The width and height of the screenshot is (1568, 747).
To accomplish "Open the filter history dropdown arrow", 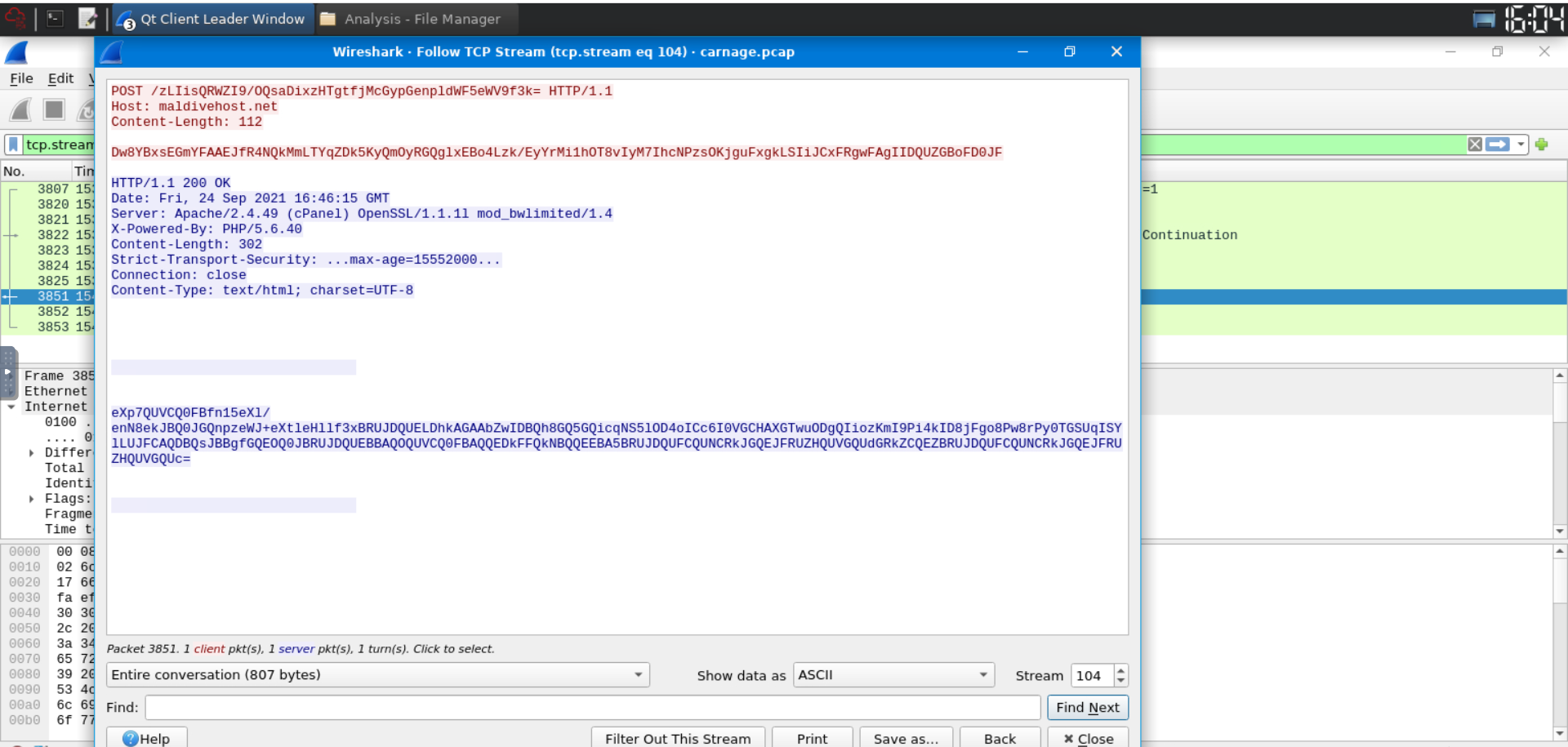I will [x=1521, y=145].
